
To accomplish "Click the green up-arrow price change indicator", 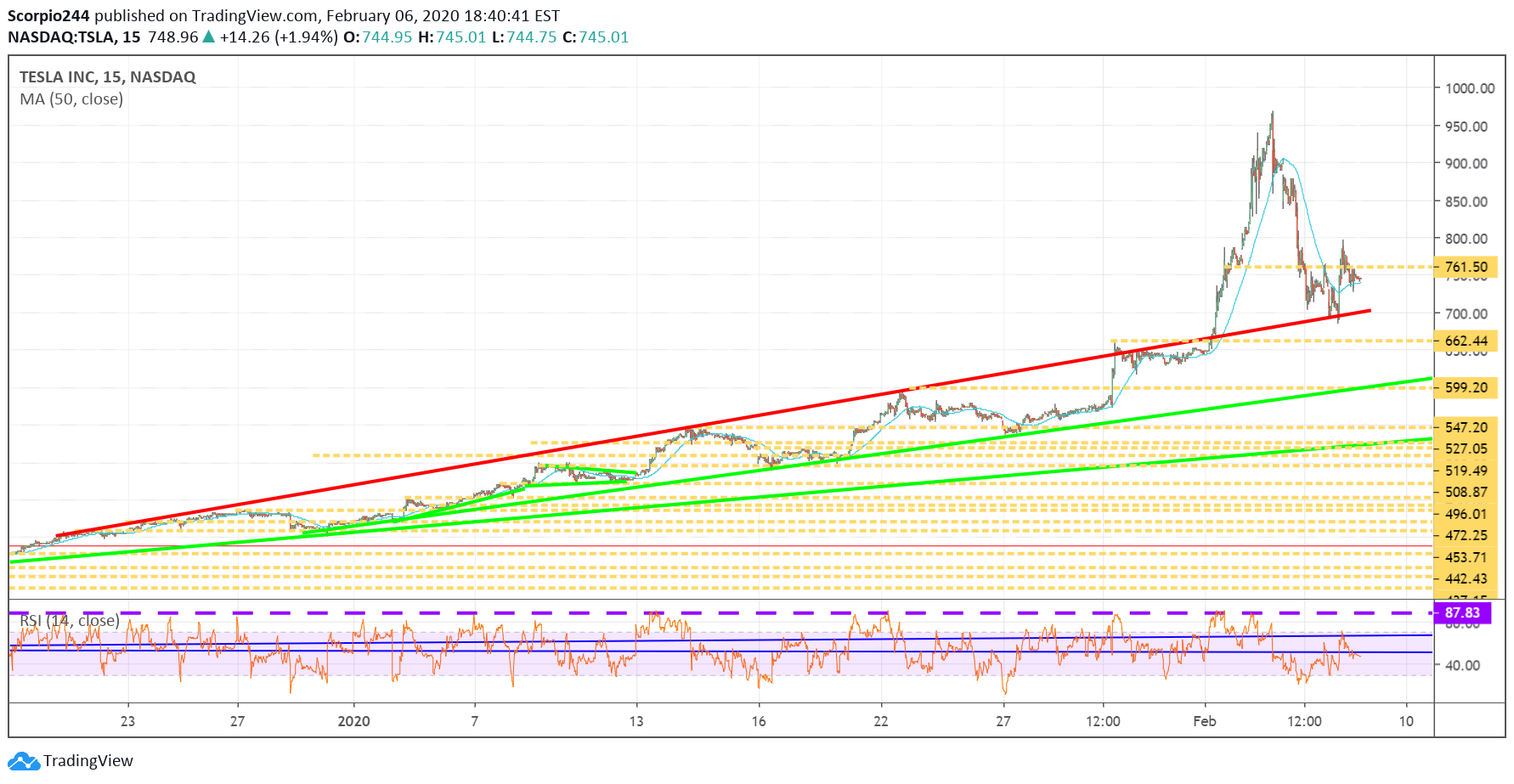I will point(209,37).
